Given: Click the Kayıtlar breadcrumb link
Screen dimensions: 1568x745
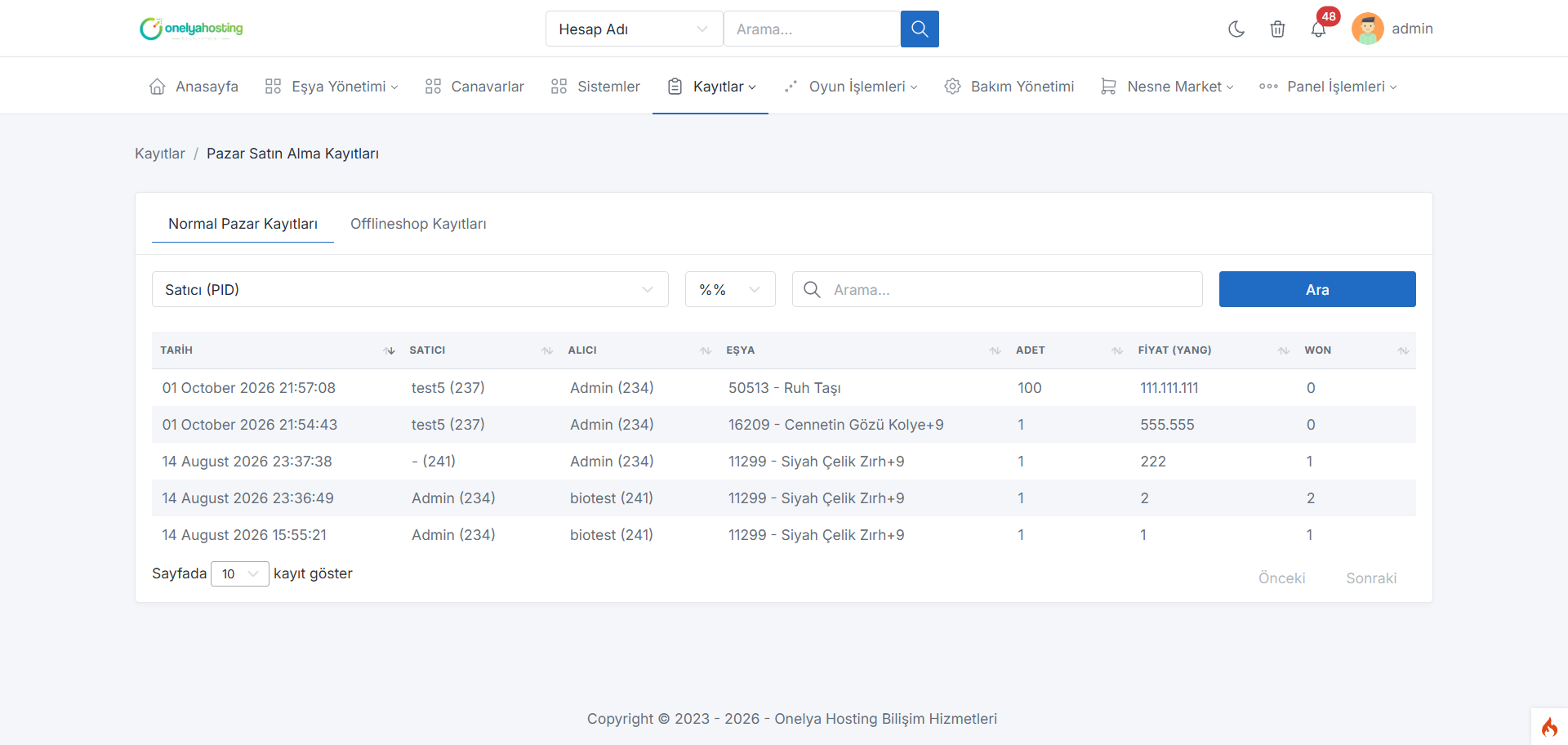Looking at the screenshot, I should pyautogui.click(x=160, y=154).
